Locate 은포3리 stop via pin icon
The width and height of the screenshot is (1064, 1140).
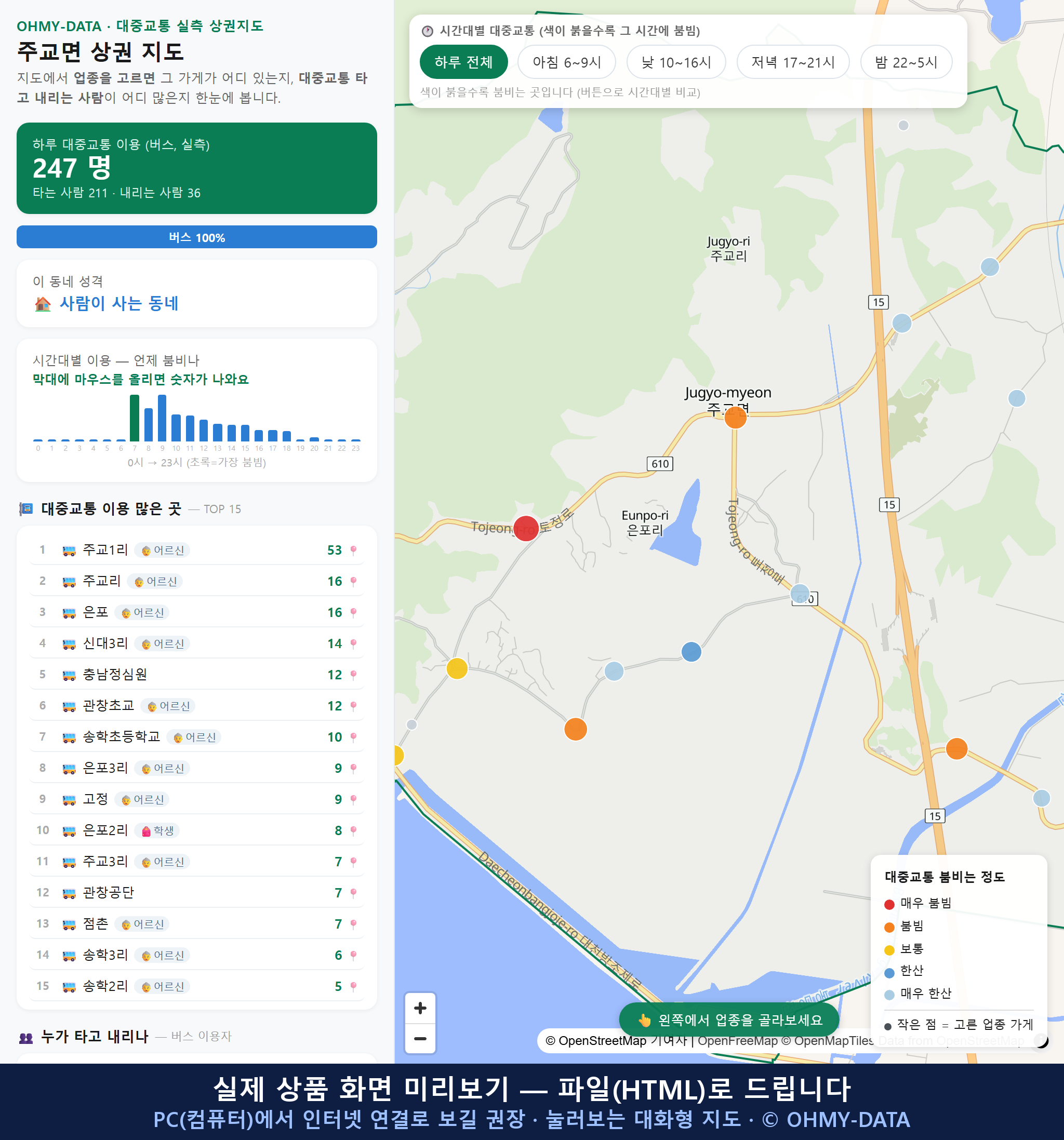[353, 769]
